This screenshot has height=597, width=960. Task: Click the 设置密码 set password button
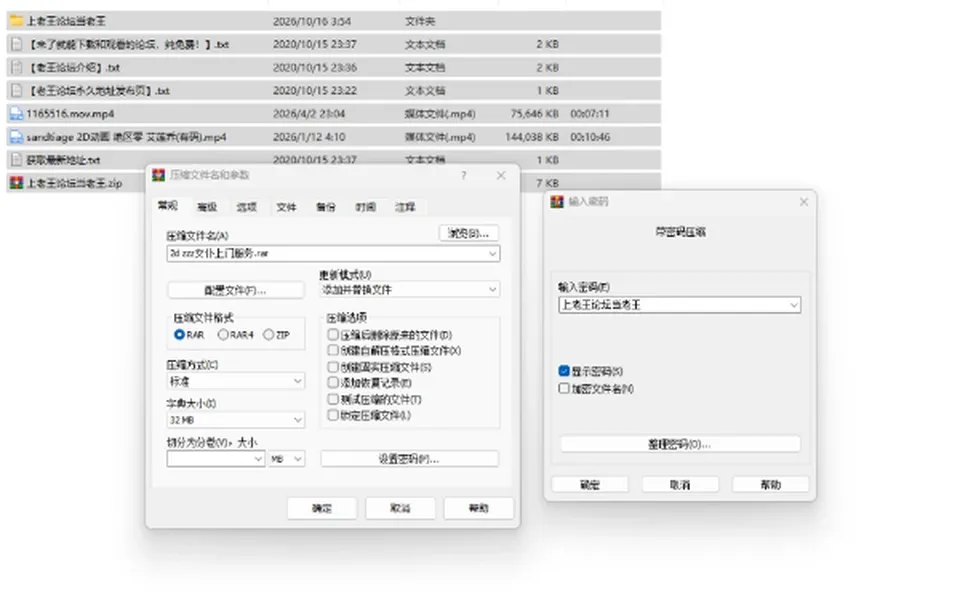(409, 459)
